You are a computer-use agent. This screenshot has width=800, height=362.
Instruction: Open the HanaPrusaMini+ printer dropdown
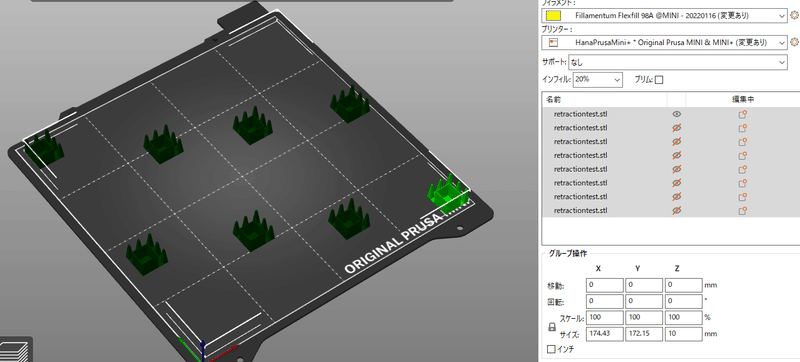click(x=664, y=43)
